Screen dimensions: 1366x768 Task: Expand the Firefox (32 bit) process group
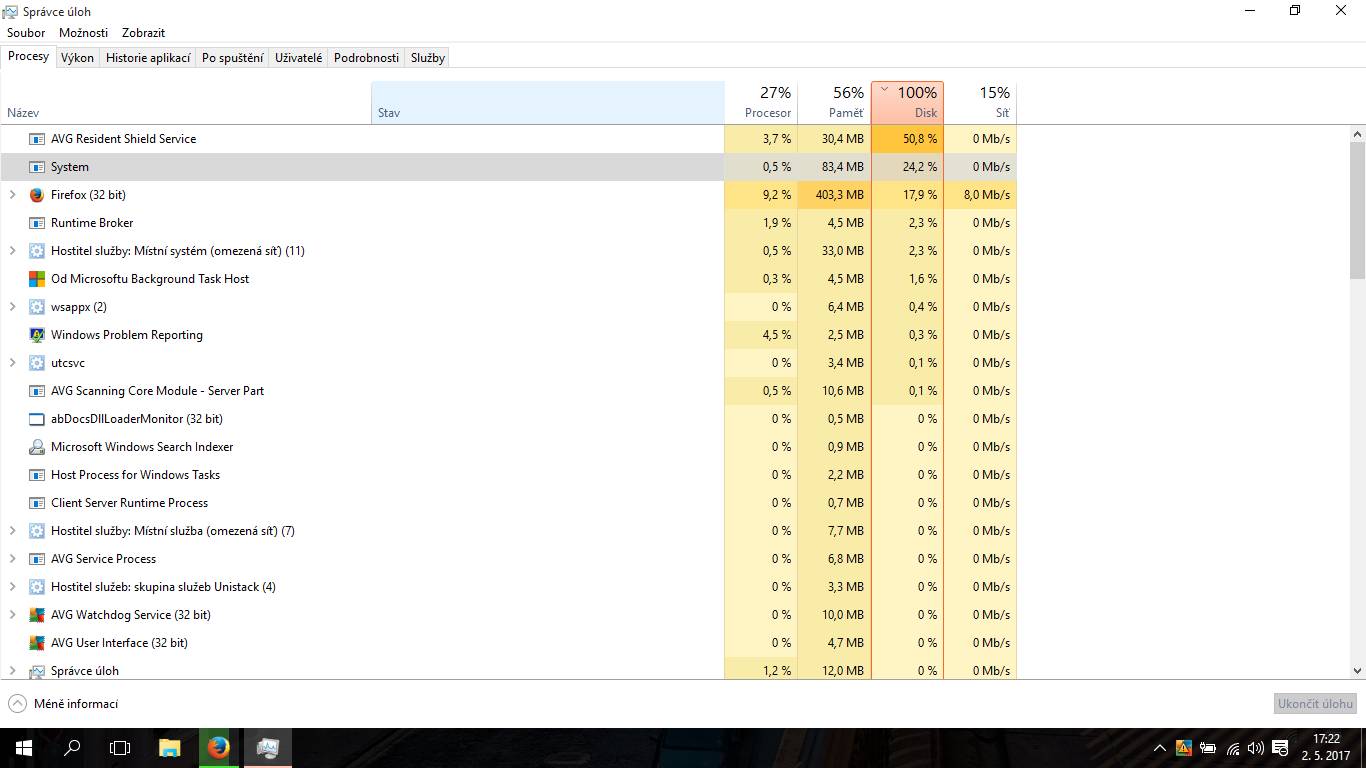[12, 195]
